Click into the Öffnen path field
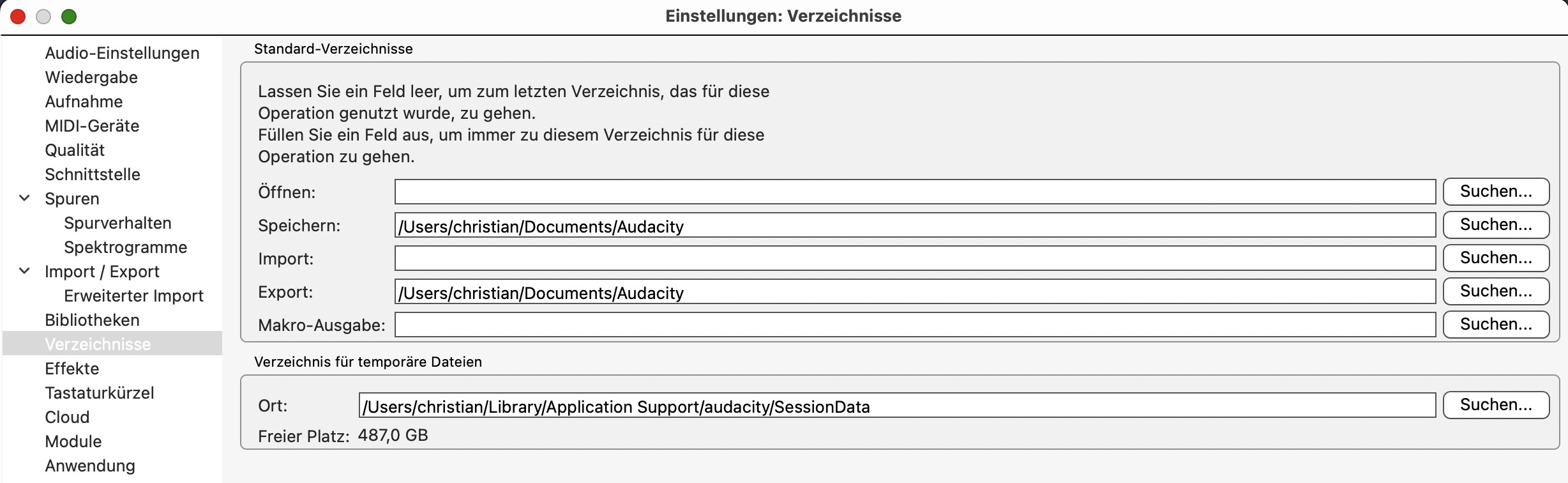Screen dimensions: 1568x483 pos(914,192)
